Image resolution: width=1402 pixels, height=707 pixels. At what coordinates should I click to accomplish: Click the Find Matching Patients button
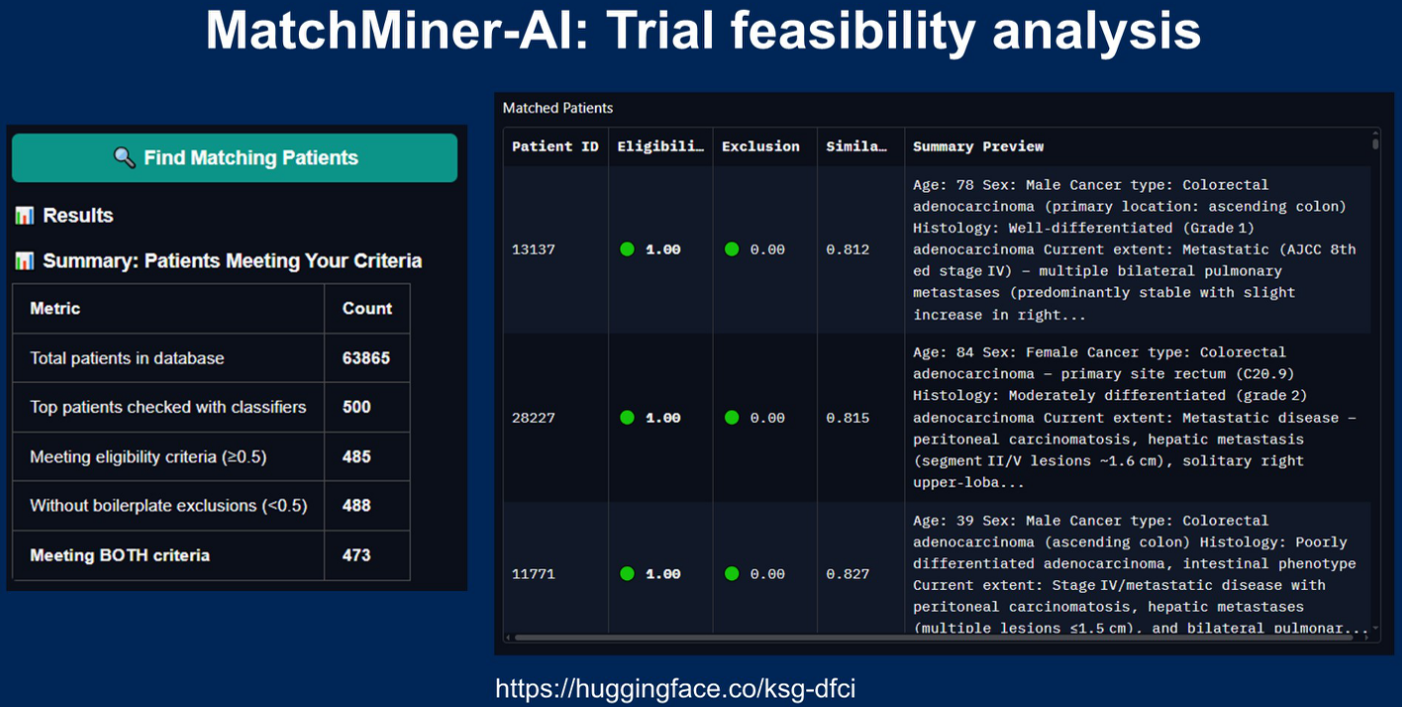pos(234,158)
